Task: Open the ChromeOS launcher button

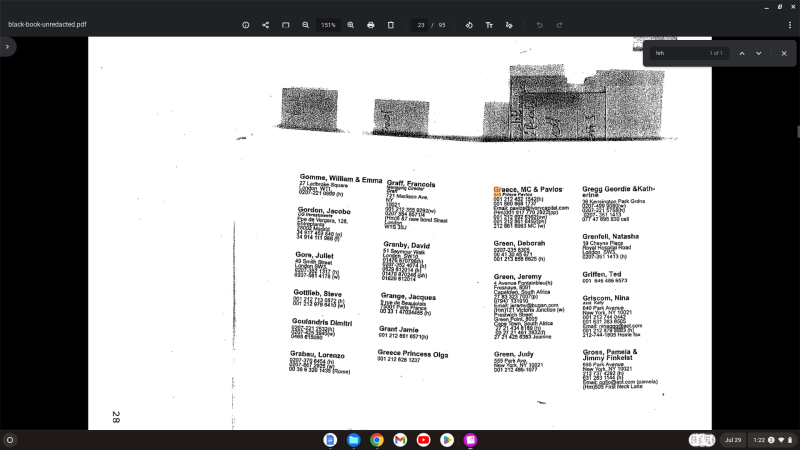Action: point(10,440)
